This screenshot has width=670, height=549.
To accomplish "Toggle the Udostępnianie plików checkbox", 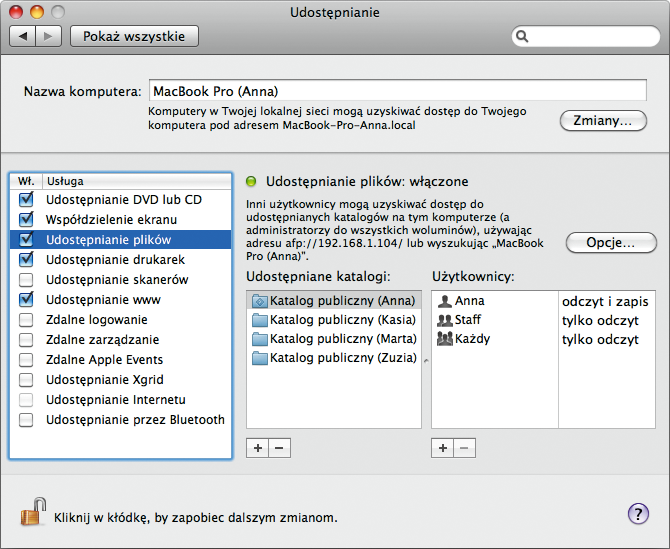I will point(26,239).
